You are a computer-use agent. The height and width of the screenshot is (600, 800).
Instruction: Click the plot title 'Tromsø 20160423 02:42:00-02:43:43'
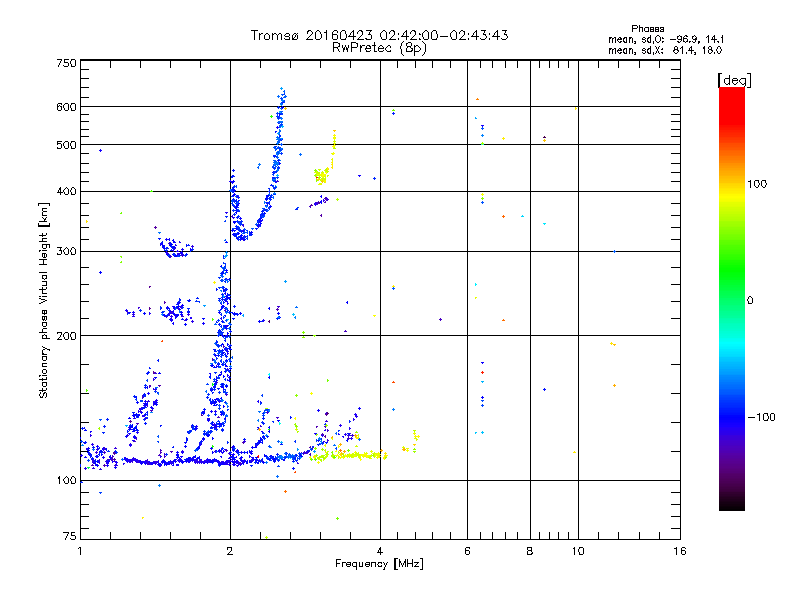(x=379, y=35)
